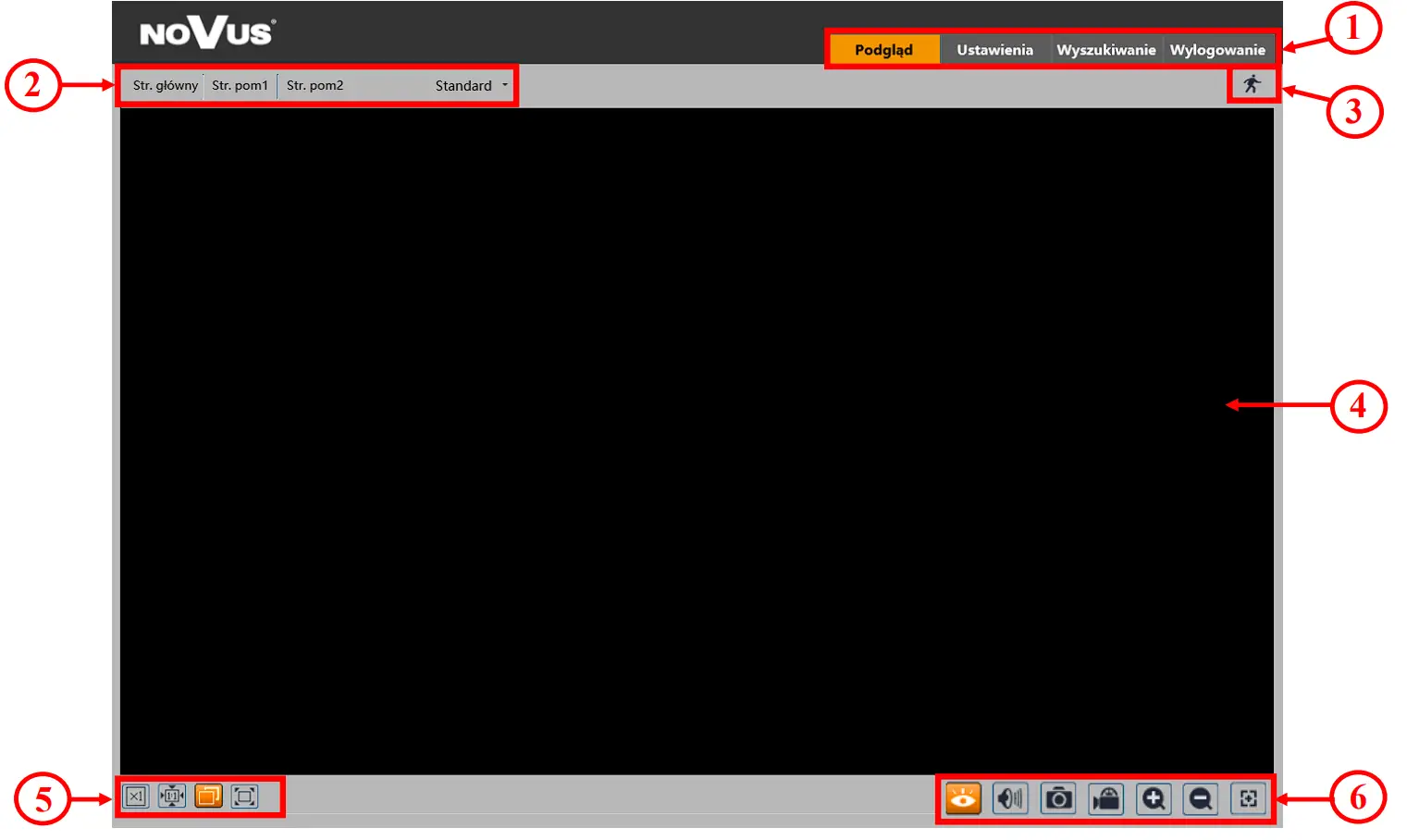Toggle the stretch display mode button
This screenshot has width=1407, height=840.
click(x=208, y=797)
